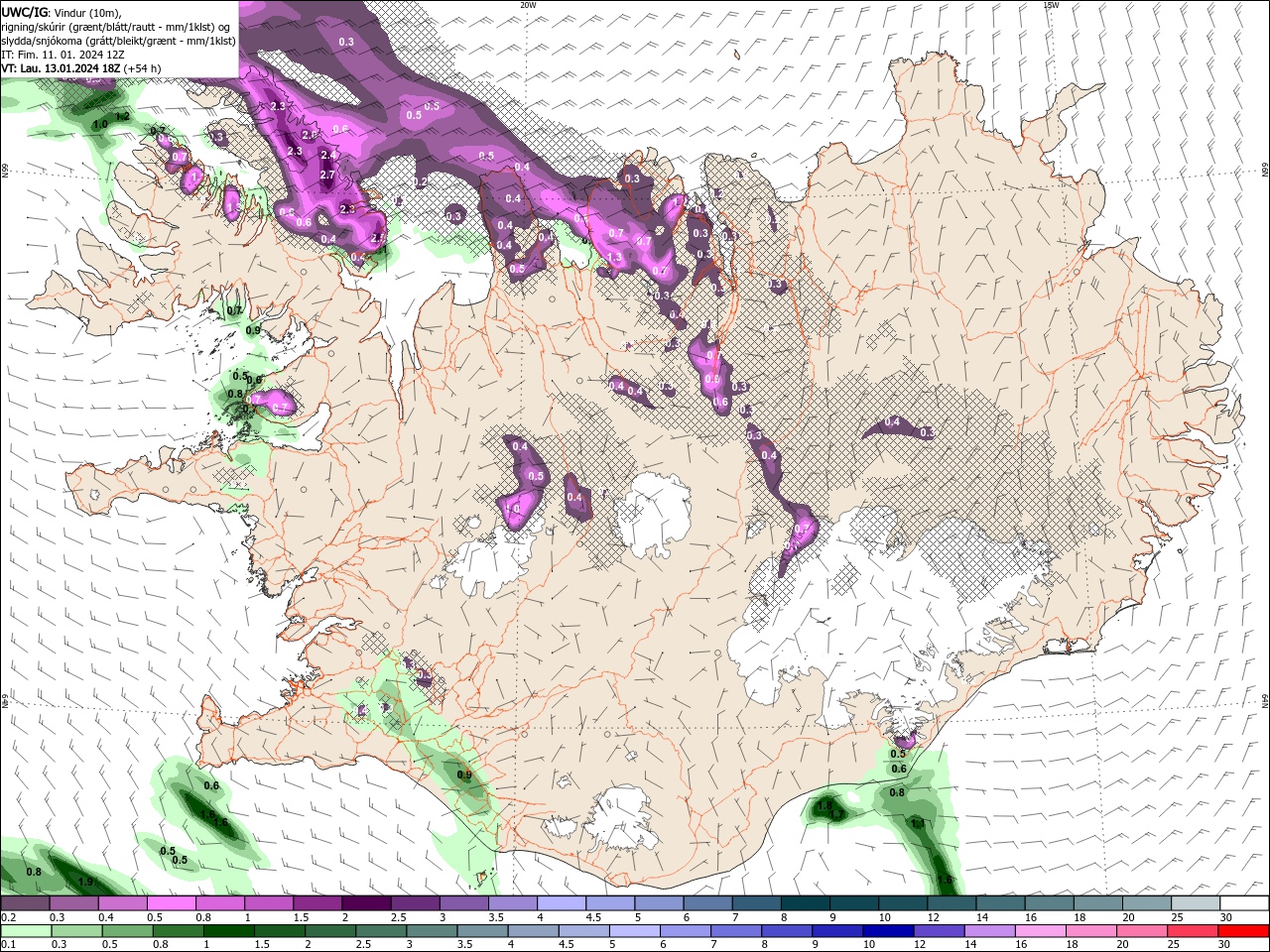Click the '1.3' snowfall value on north coast
The height and width of the screenshot is (952, 1270).
[615, 258]
